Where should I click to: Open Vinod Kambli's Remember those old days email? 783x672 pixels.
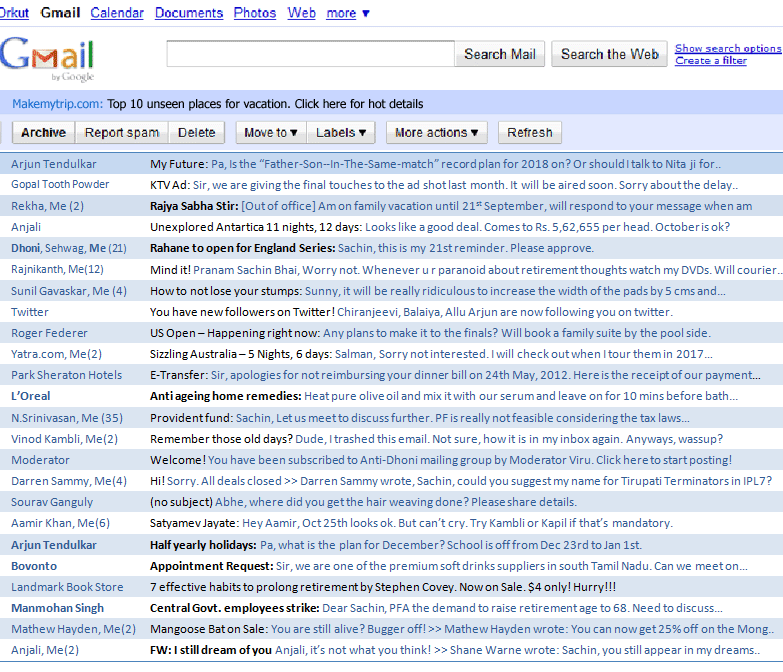(x=392, y=438)
